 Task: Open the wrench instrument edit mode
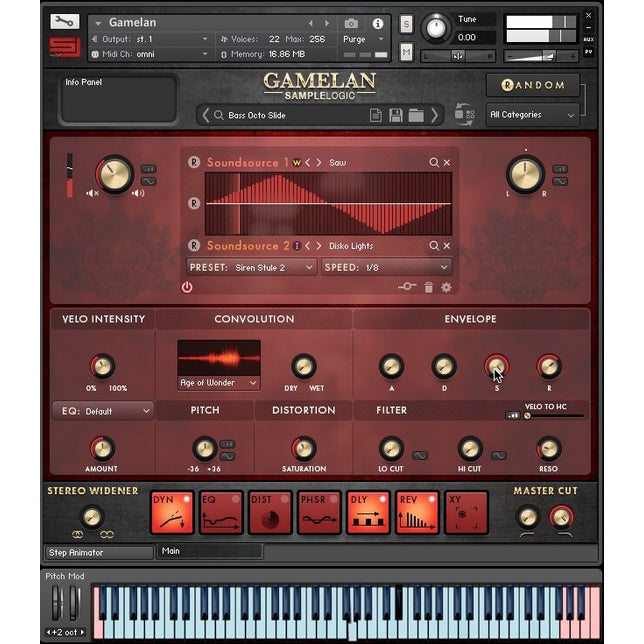[64, 21]
